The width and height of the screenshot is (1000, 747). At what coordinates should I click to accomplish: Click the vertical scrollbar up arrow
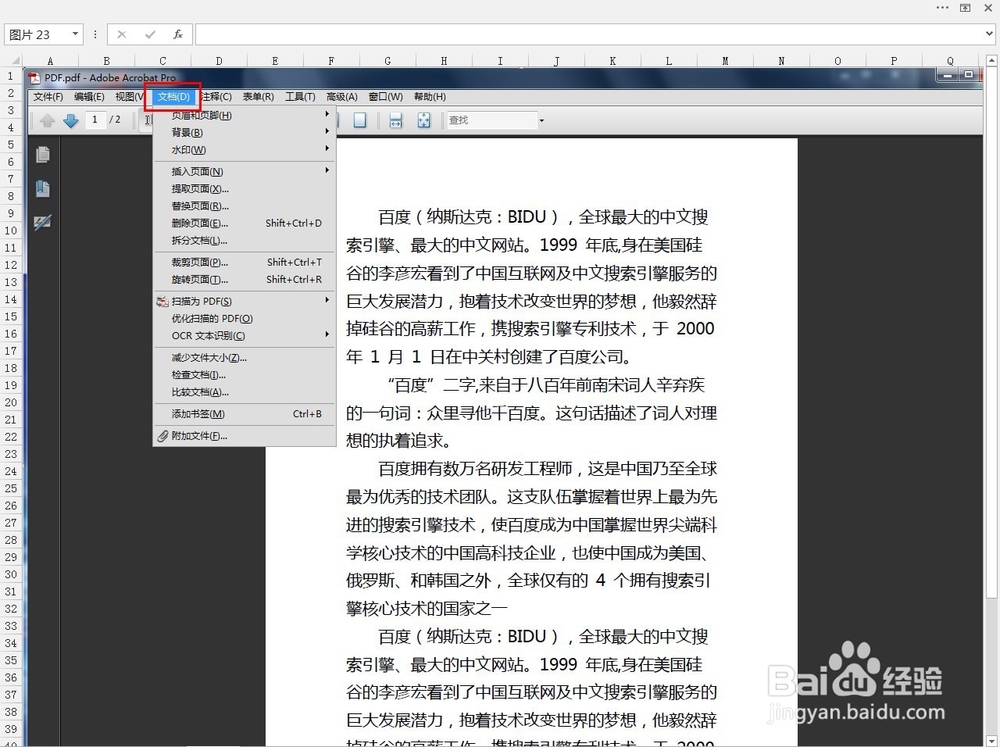tap(991, 61)
